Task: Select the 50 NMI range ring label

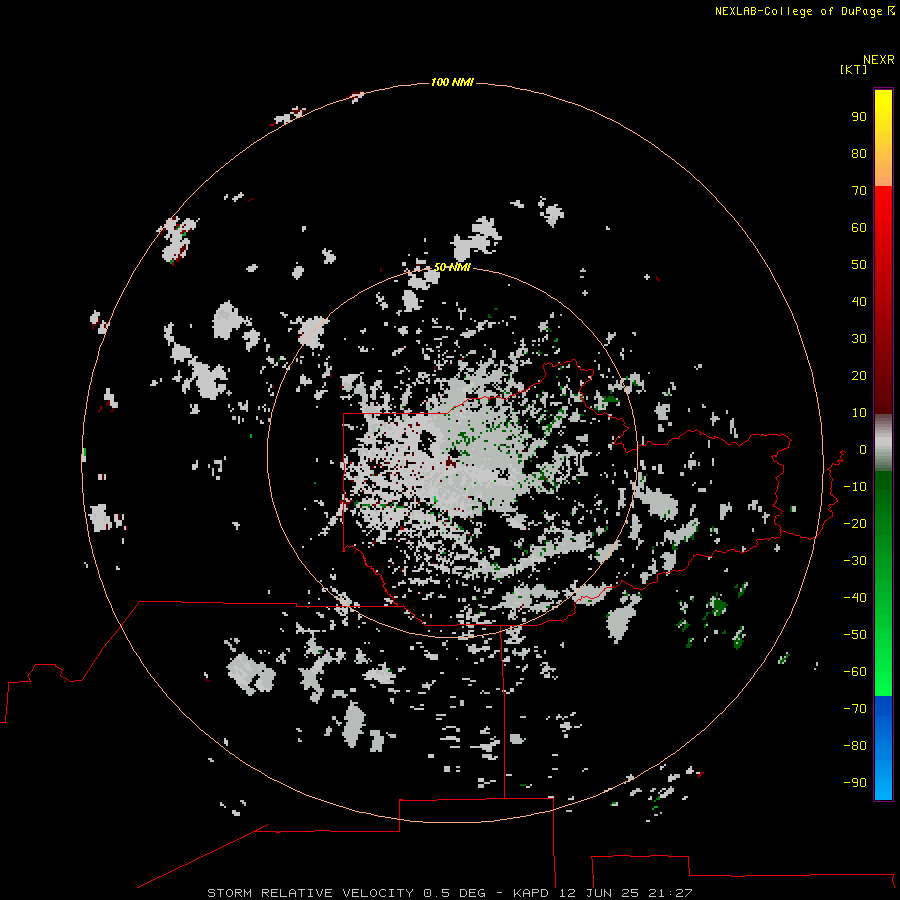Action: point(452,267)
